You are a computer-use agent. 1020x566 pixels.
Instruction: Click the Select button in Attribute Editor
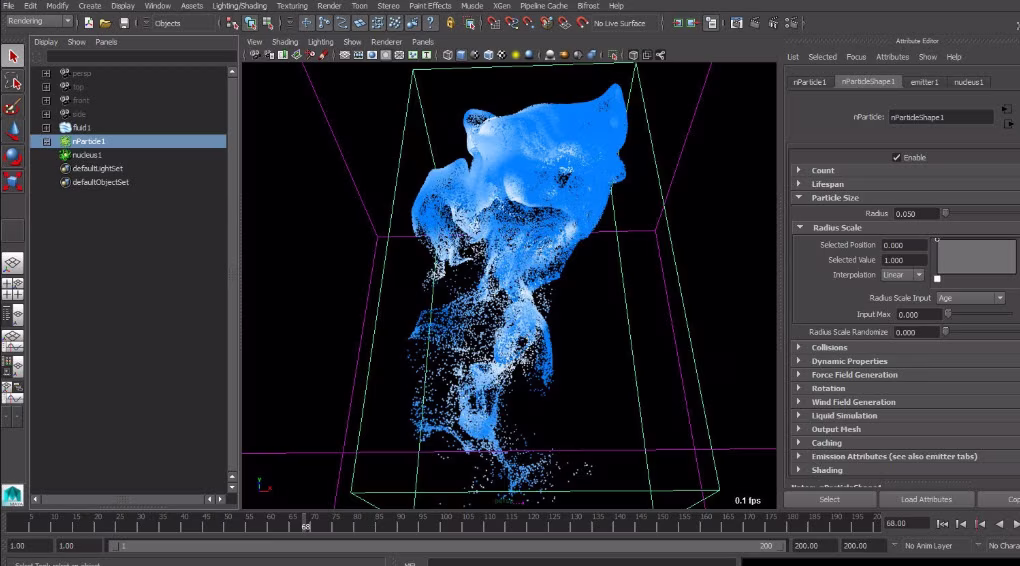(829, 499)
